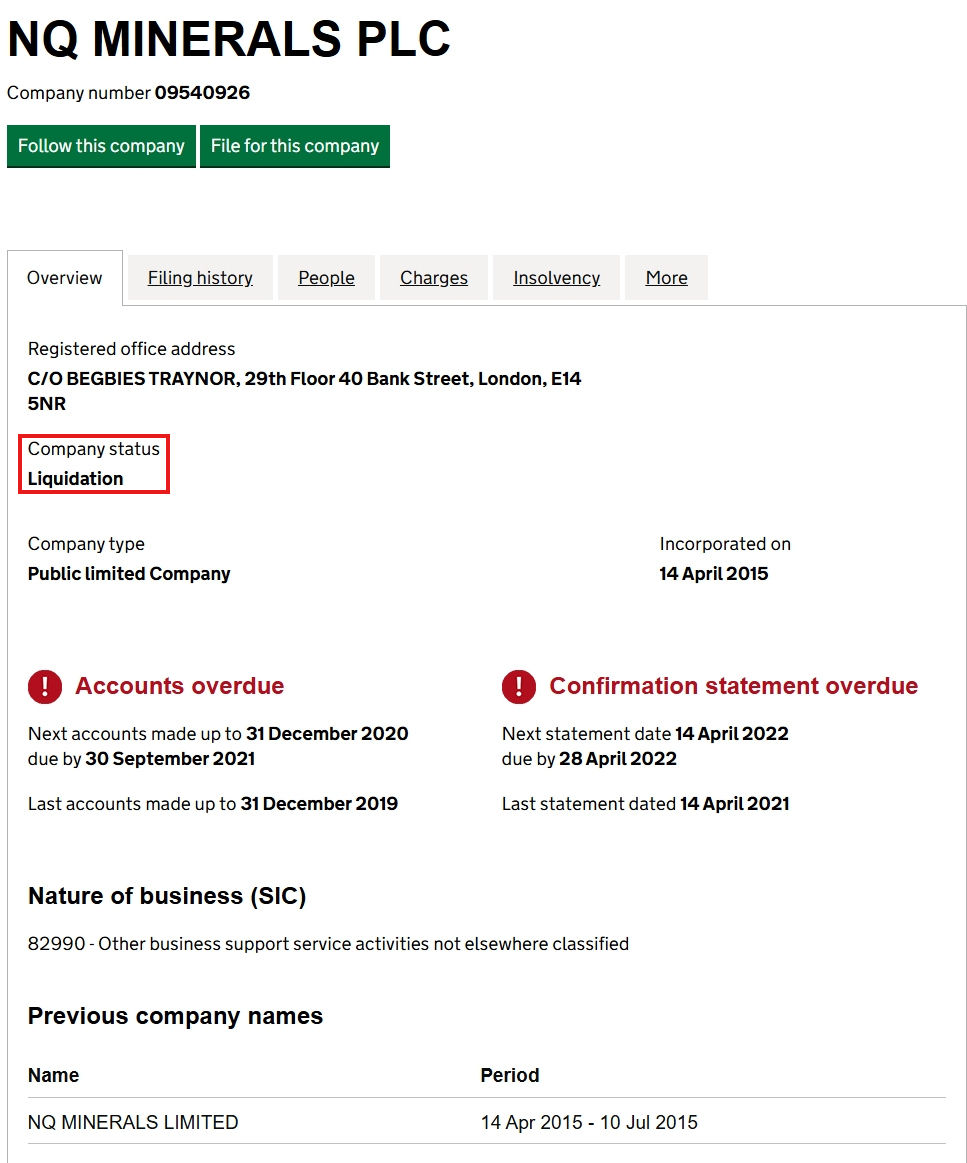Click the Previous company names heading
Viewport: 967px width, 1163px height.
pyautogui.click(x=176, y=1016)
